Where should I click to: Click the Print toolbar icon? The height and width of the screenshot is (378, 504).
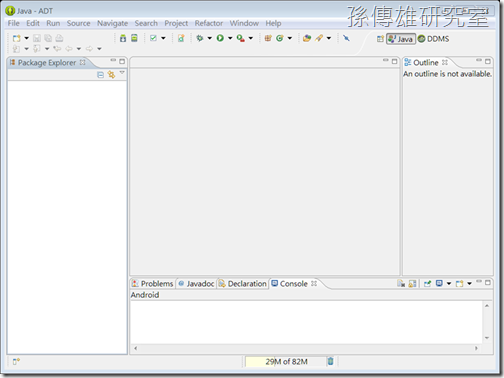59,38
